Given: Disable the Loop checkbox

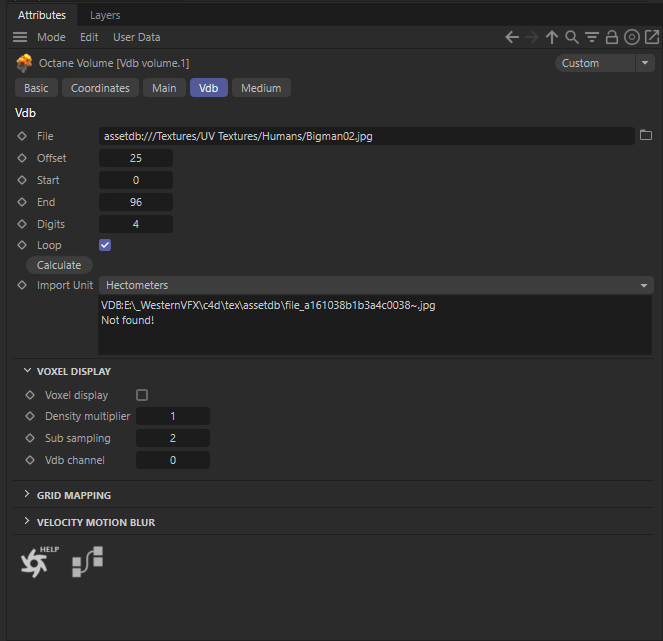Looking at the screenshot, I should 105,245.
